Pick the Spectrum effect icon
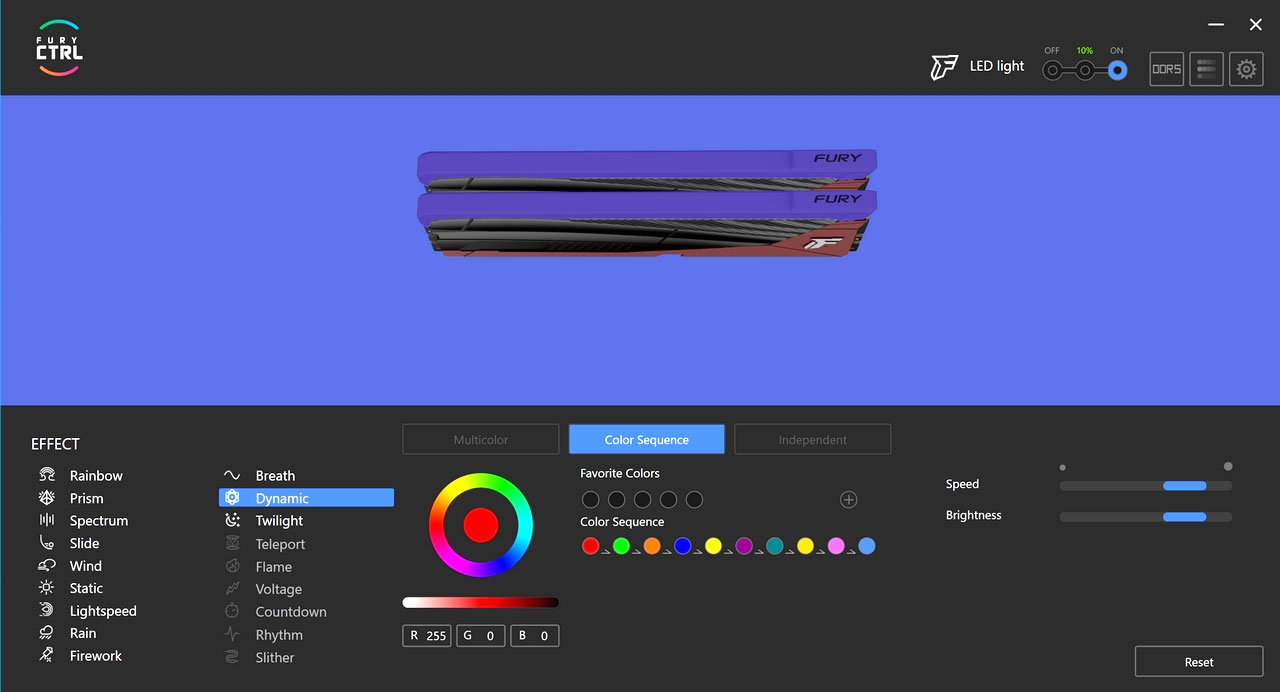Image resolution: width=1280 pixels, height=692 pixels. (x=46, y=520)
